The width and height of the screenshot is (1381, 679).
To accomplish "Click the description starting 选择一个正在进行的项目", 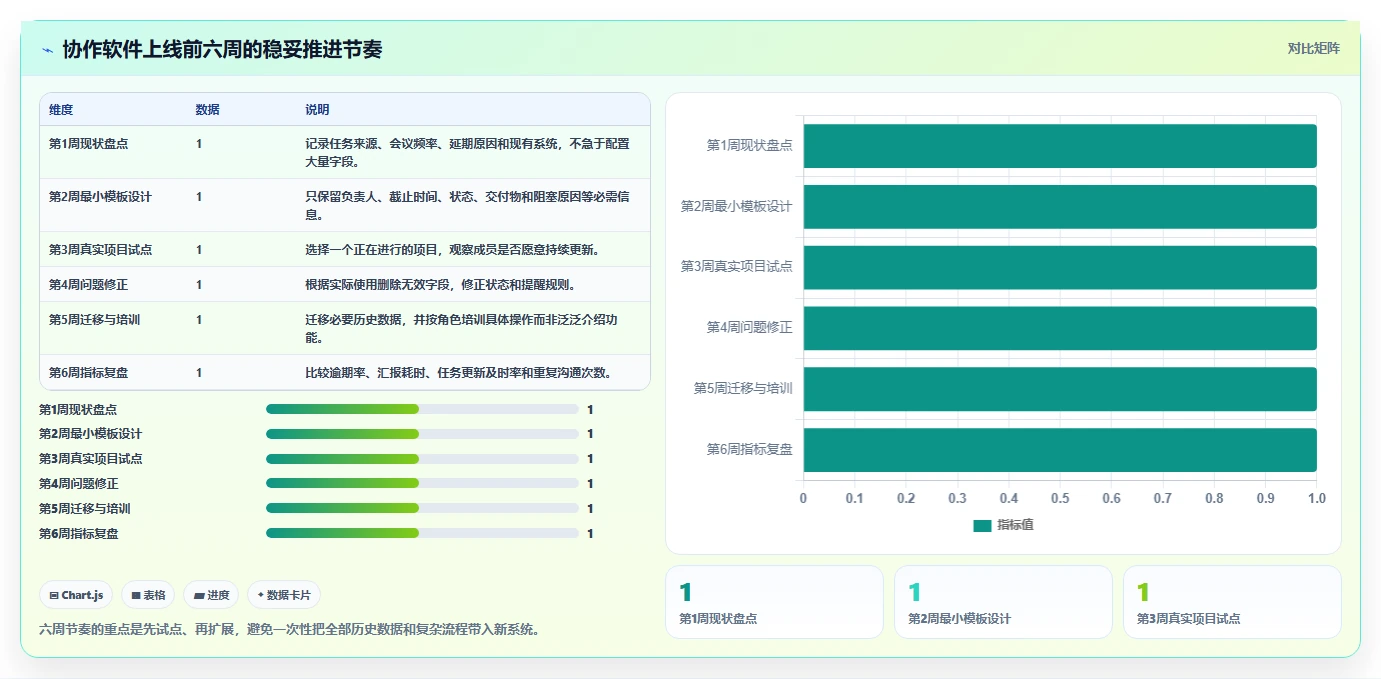I will tap(453, 250).
